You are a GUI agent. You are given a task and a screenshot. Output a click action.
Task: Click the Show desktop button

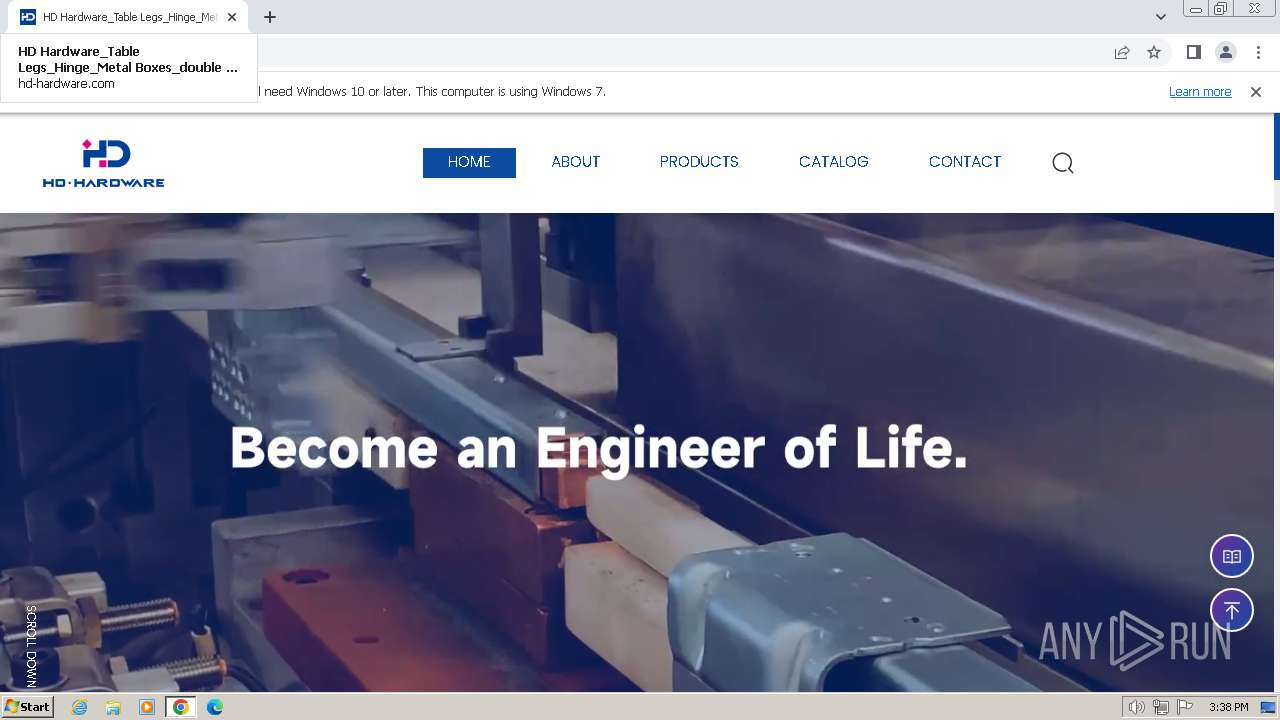tap(1269, 707)
